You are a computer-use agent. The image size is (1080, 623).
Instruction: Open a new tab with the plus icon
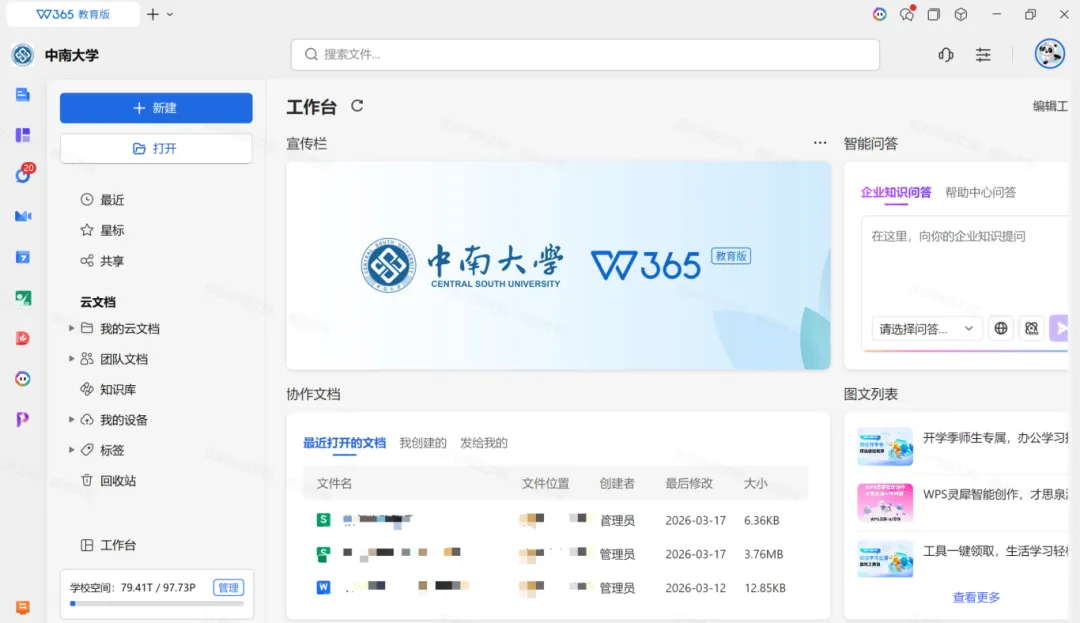[x=153, y=14]
